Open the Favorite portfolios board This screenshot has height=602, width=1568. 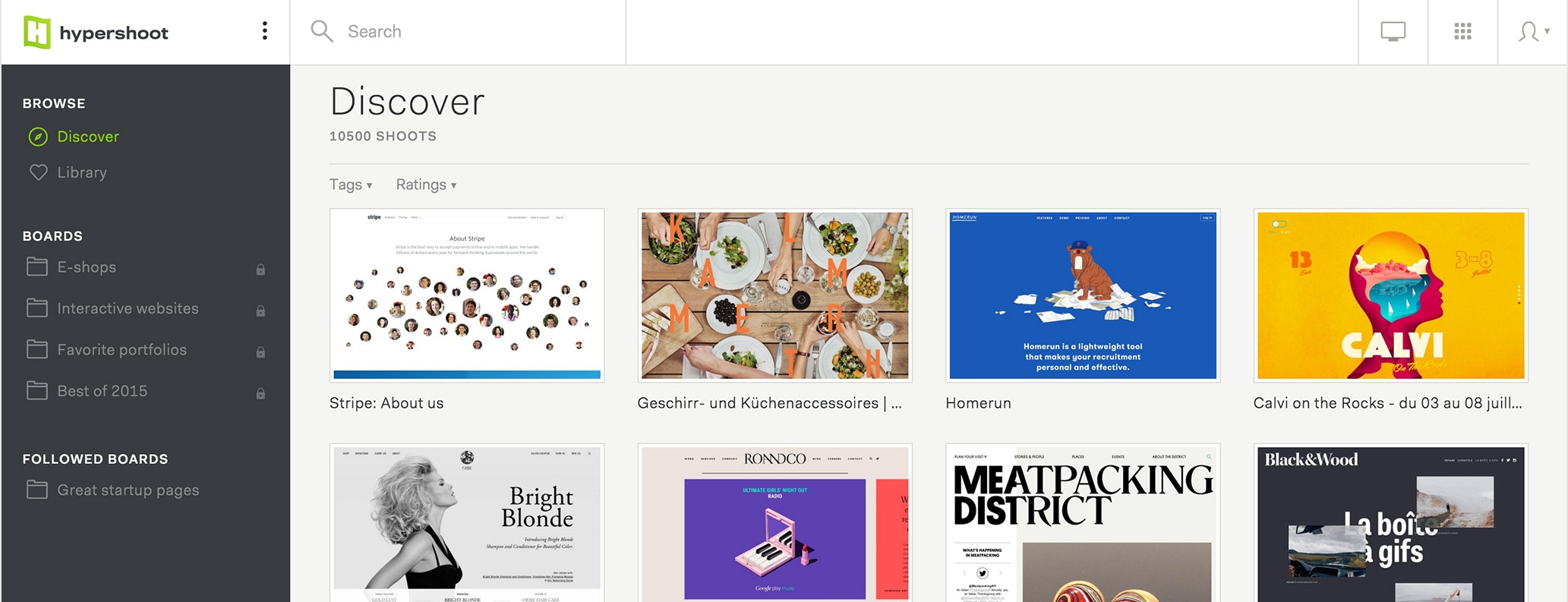[121, 349]
